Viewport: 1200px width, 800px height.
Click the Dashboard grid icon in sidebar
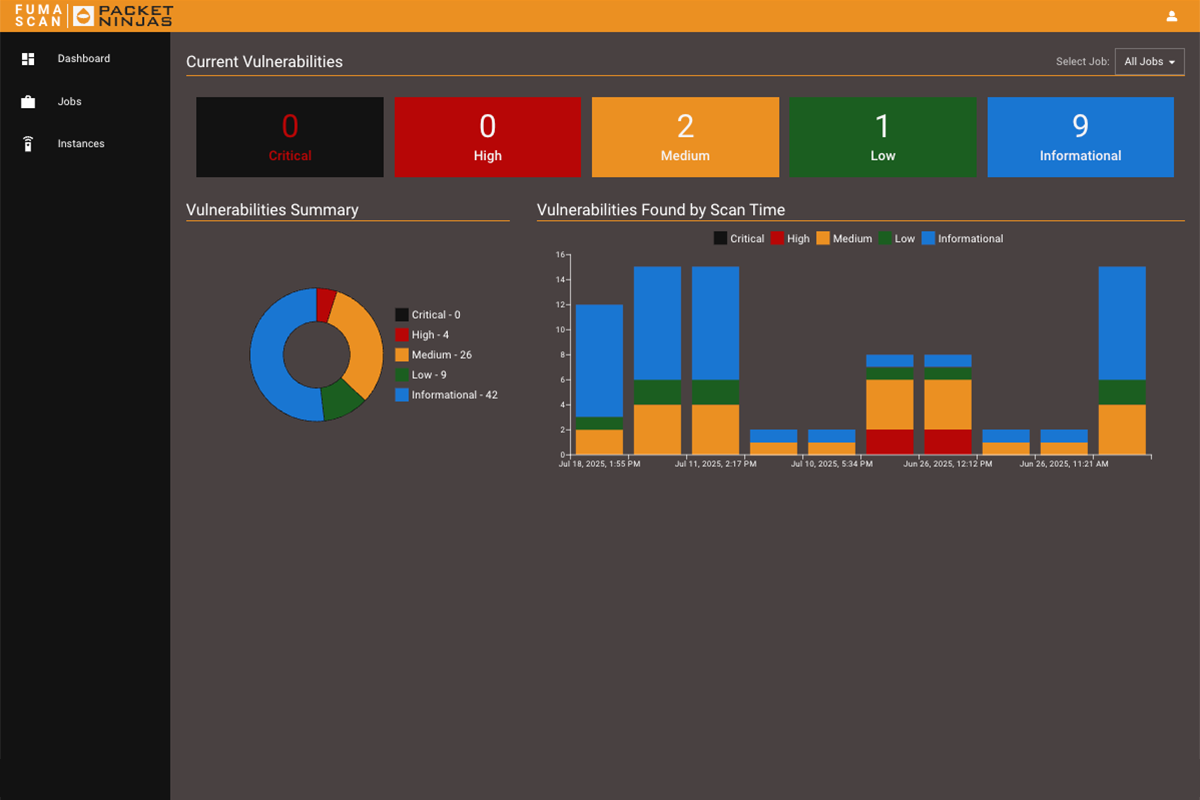tap(28, 59)
